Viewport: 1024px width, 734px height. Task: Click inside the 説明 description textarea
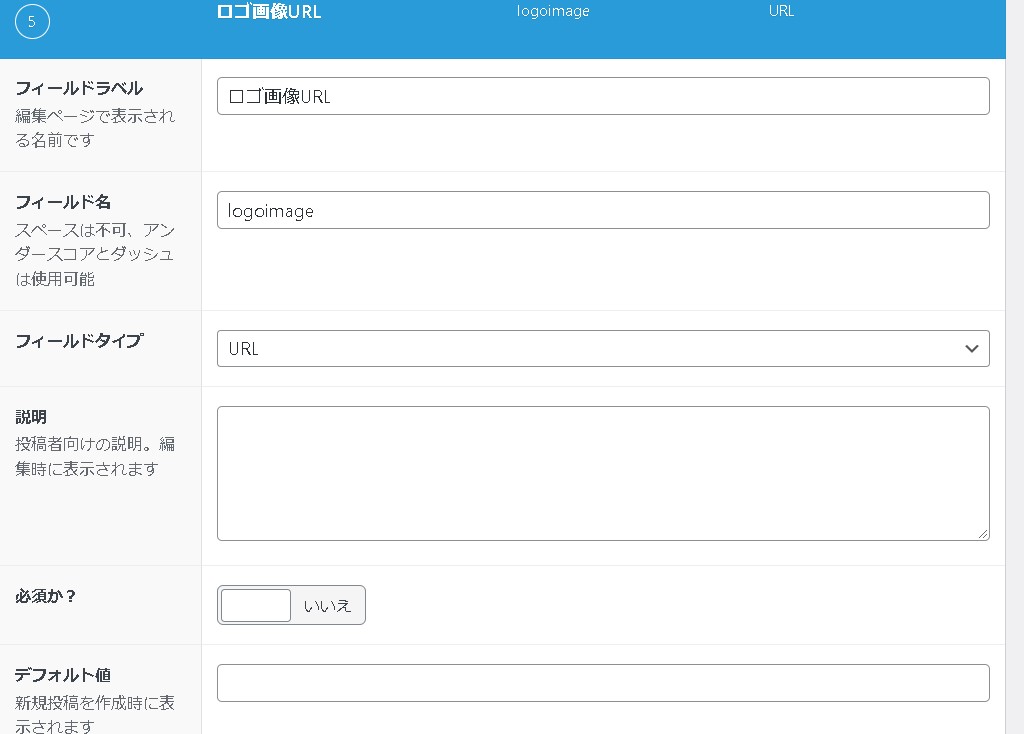coord(602,473)
